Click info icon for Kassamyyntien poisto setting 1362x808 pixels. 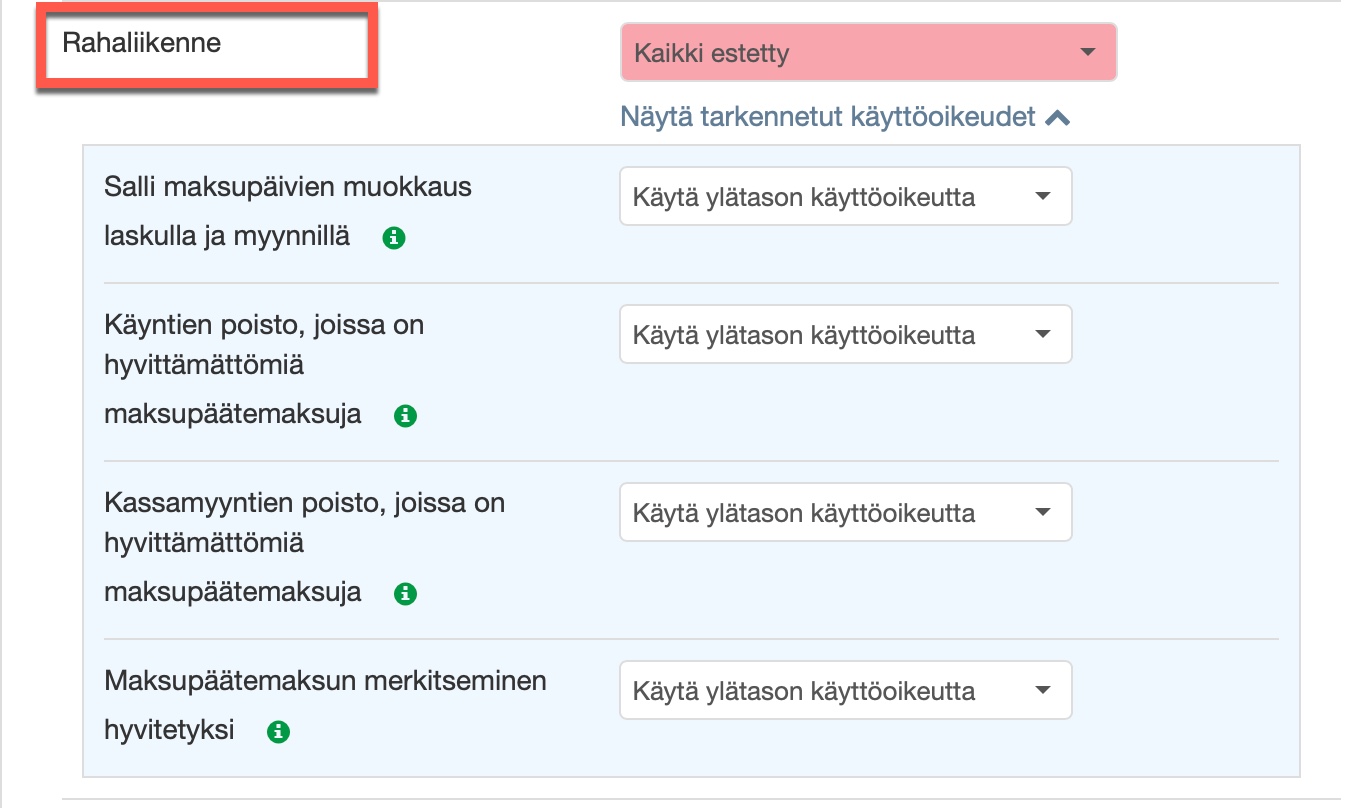[405, 594]
